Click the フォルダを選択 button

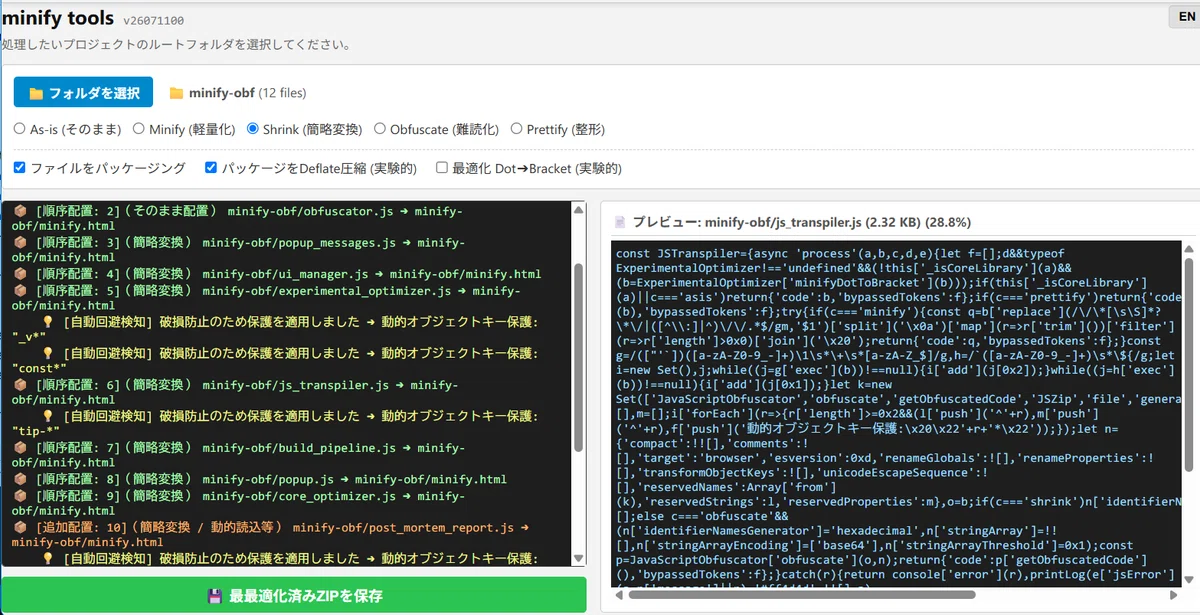83,92
